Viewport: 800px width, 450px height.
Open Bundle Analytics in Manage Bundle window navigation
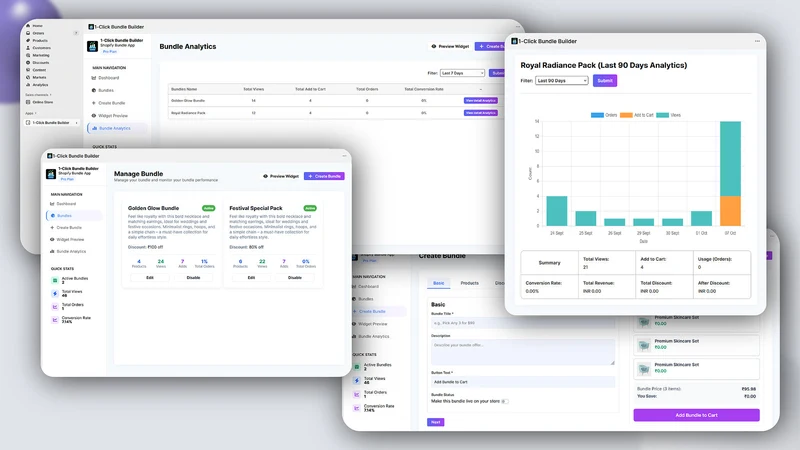tap(68, 252)
